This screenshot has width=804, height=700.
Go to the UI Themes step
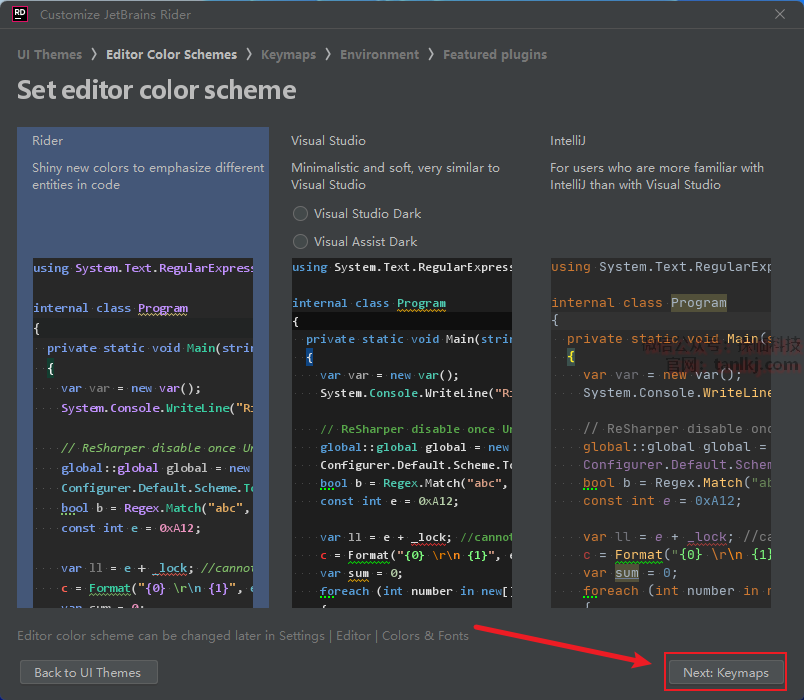click(49, 55)
